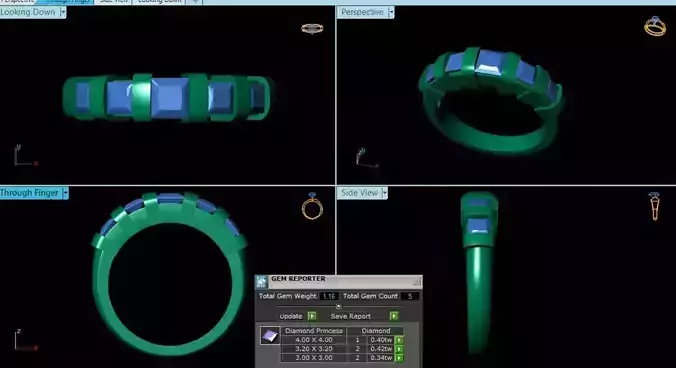
Task: Click the quantity 2 cell for 3.00 X 3.00
Action: coord(357,358)
